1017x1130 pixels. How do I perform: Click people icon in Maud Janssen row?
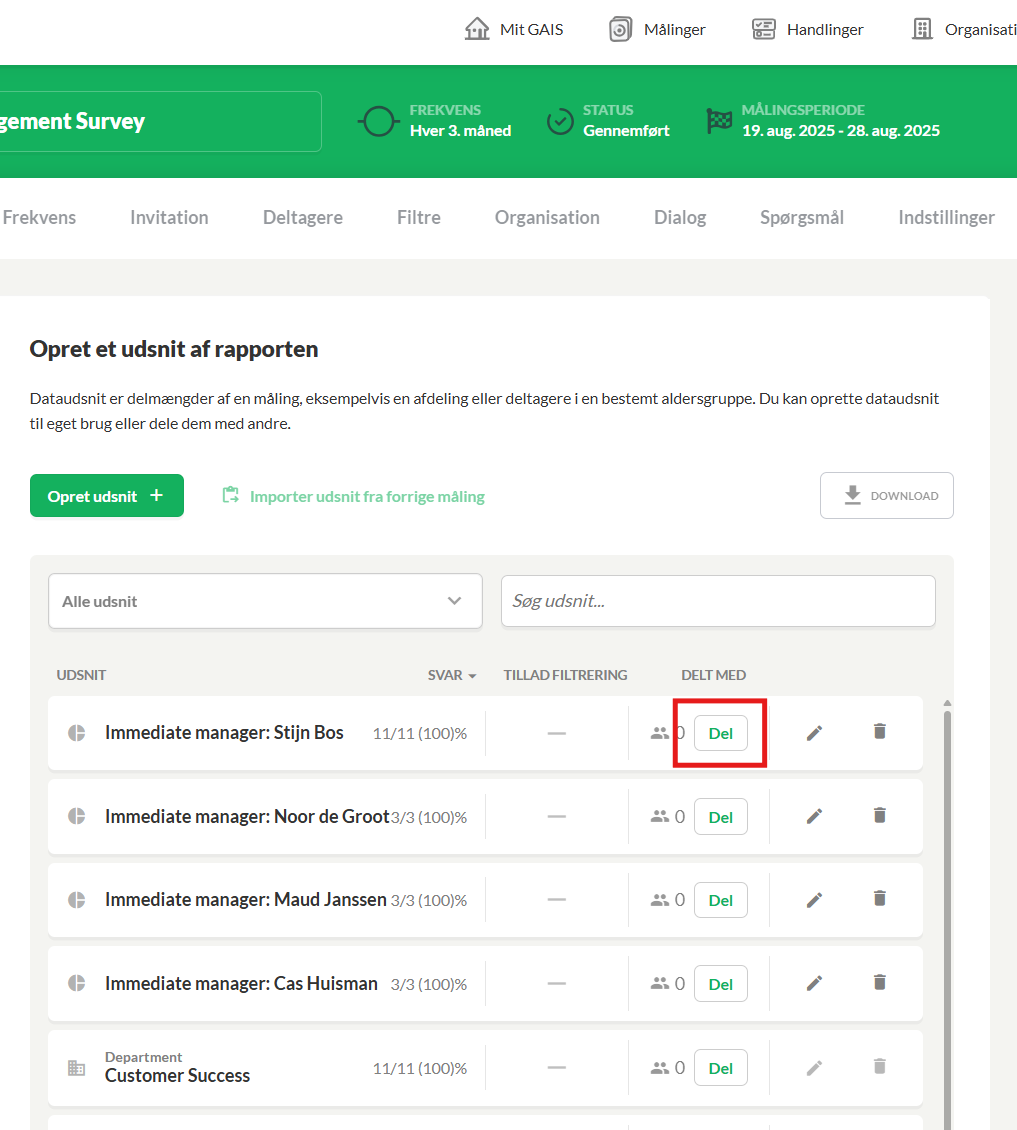pos(660,900)
